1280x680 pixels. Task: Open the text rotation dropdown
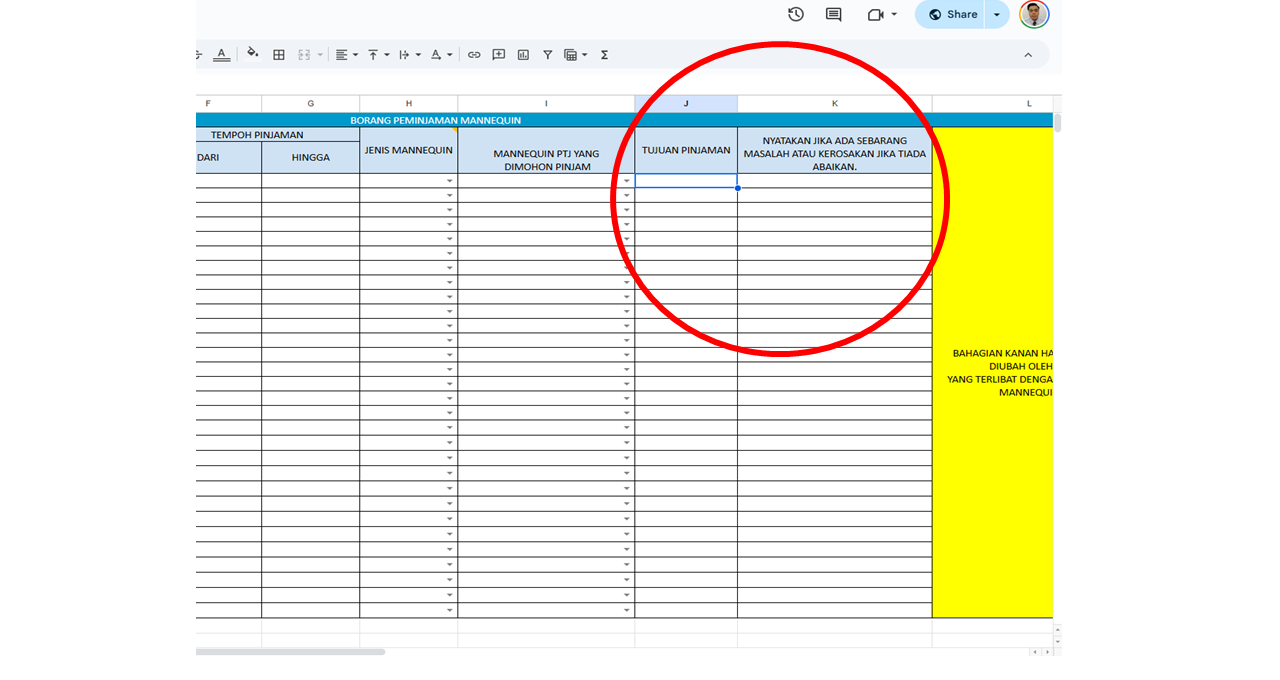tap(440, 55)
